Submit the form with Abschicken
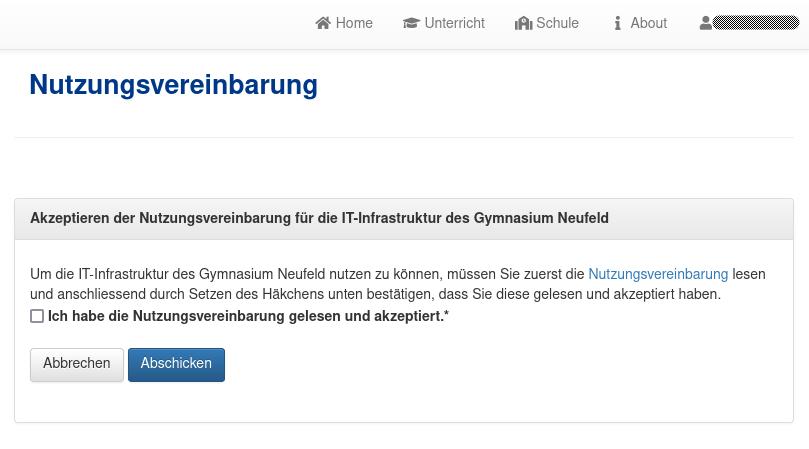The image size is (809, 449). click(x=176, y=364)
